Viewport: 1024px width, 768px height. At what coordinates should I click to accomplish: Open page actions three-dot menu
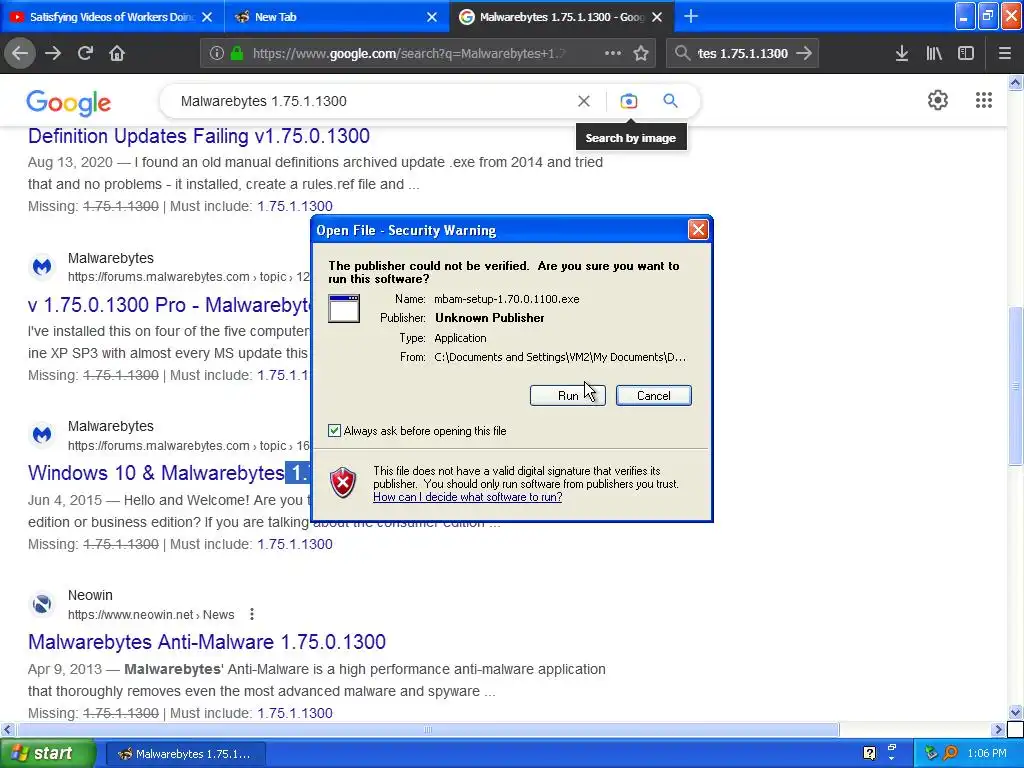pyautogui.click(x=613, y=54)
